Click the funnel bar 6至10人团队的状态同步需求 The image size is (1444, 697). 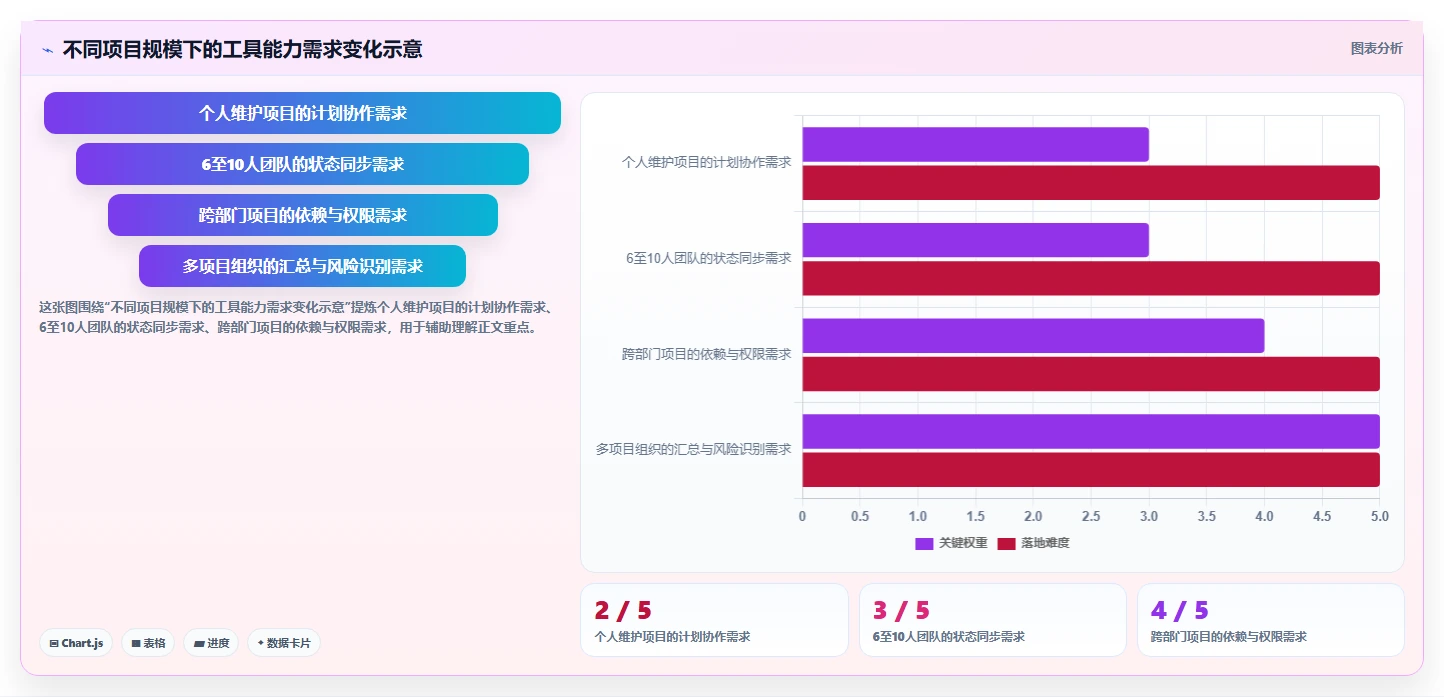[302, 164]
